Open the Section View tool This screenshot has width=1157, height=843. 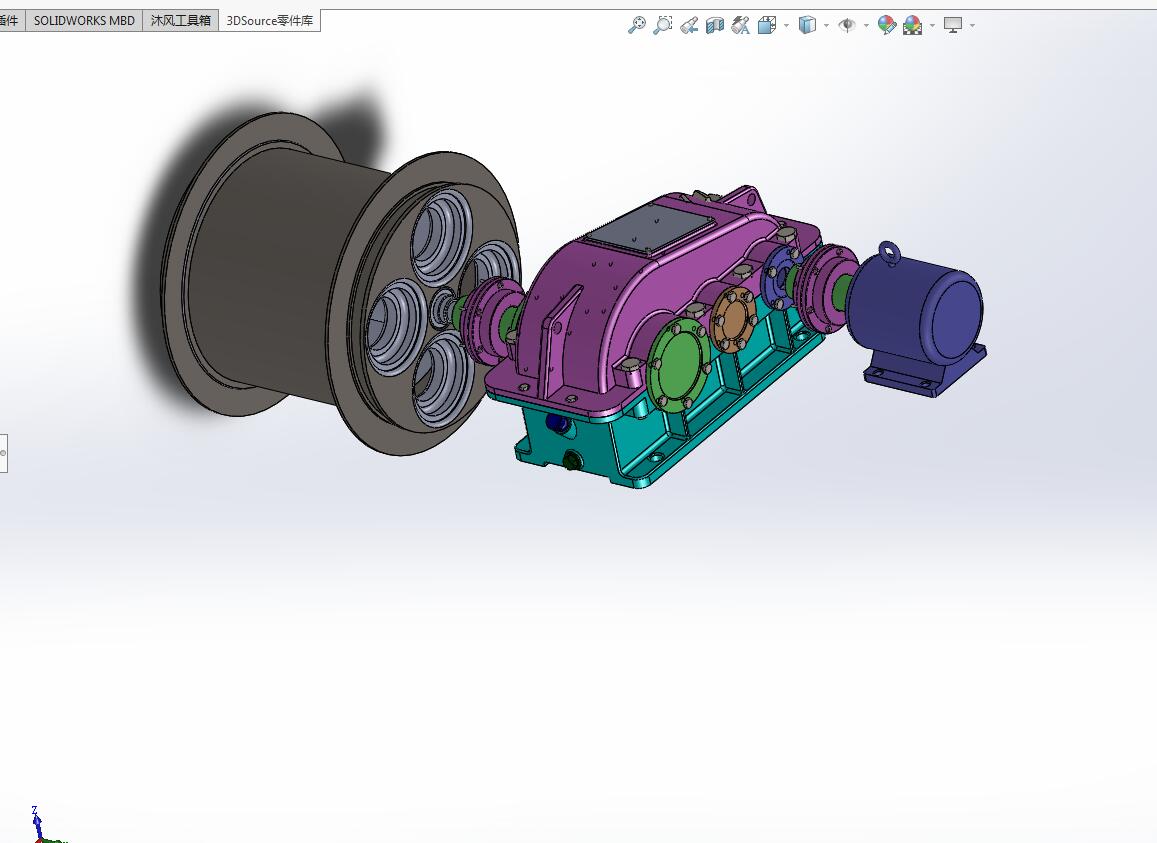pyautogui.click(x=714, y=25)
